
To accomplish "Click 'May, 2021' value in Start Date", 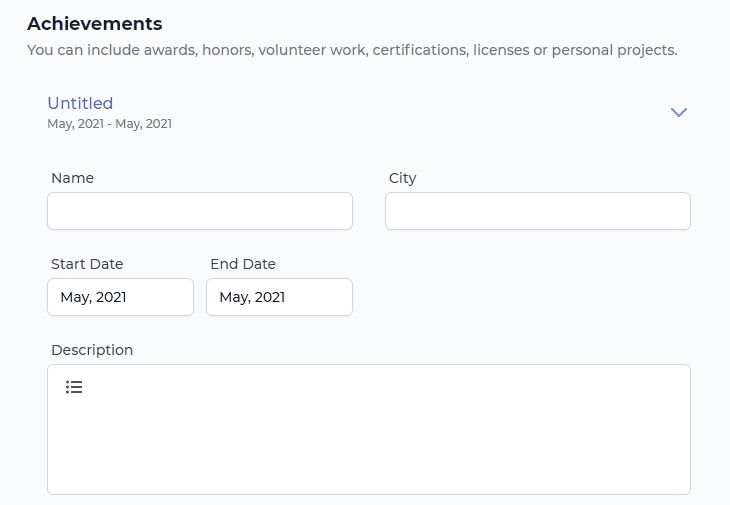I will click(x=93, y=297).
